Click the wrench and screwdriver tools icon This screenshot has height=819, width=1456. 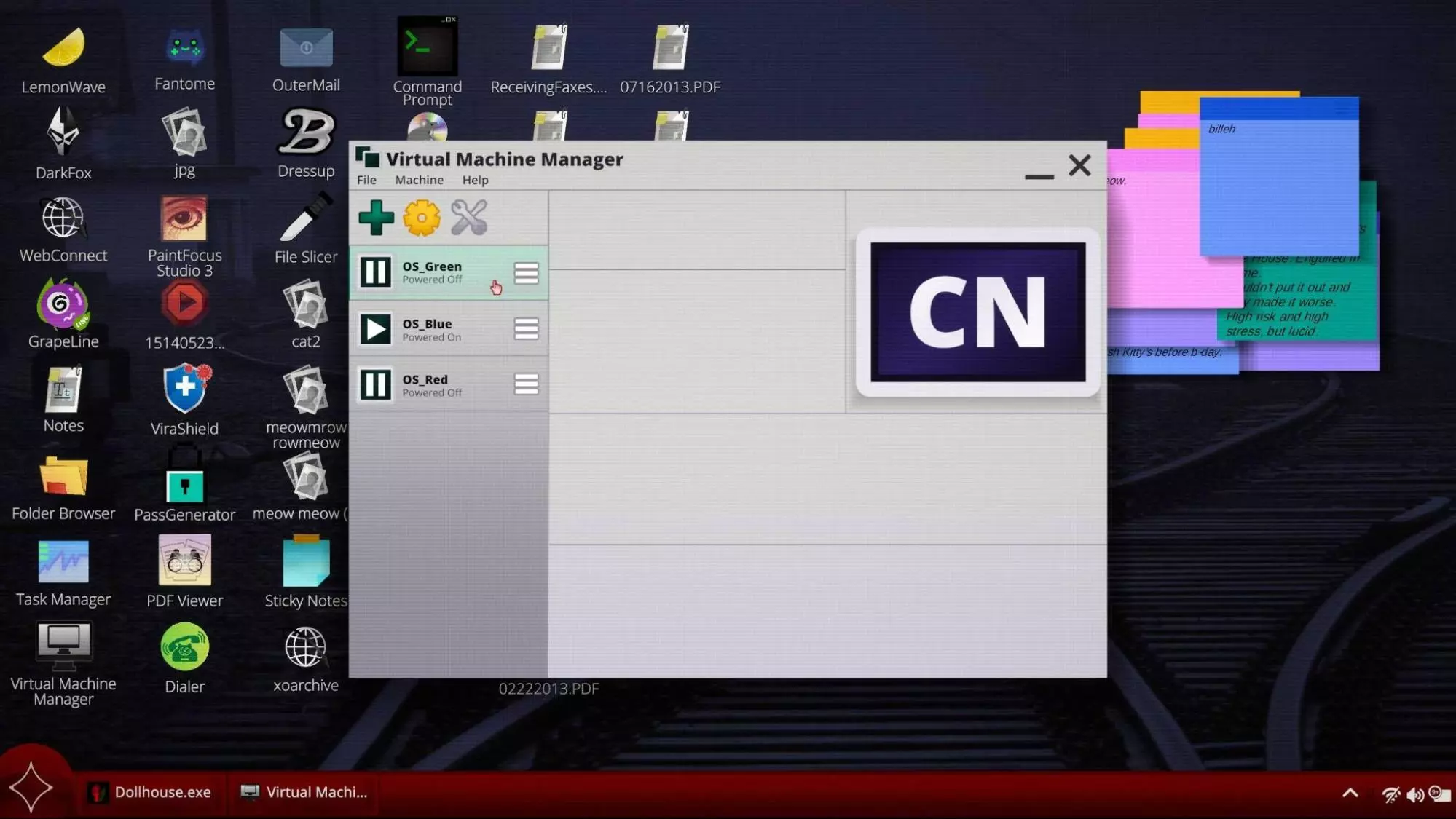(468, 218)
